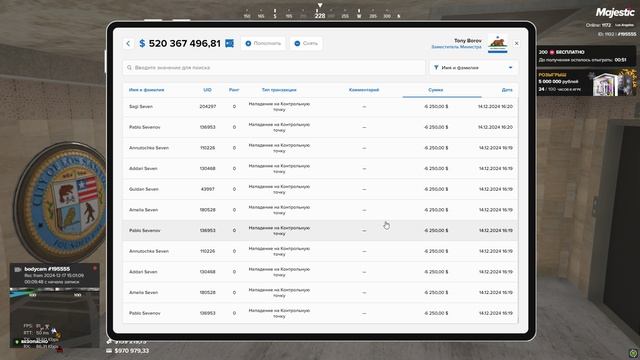Sort by the Имя и фамилия column header
640x360 pixels.
click(147, 90)
